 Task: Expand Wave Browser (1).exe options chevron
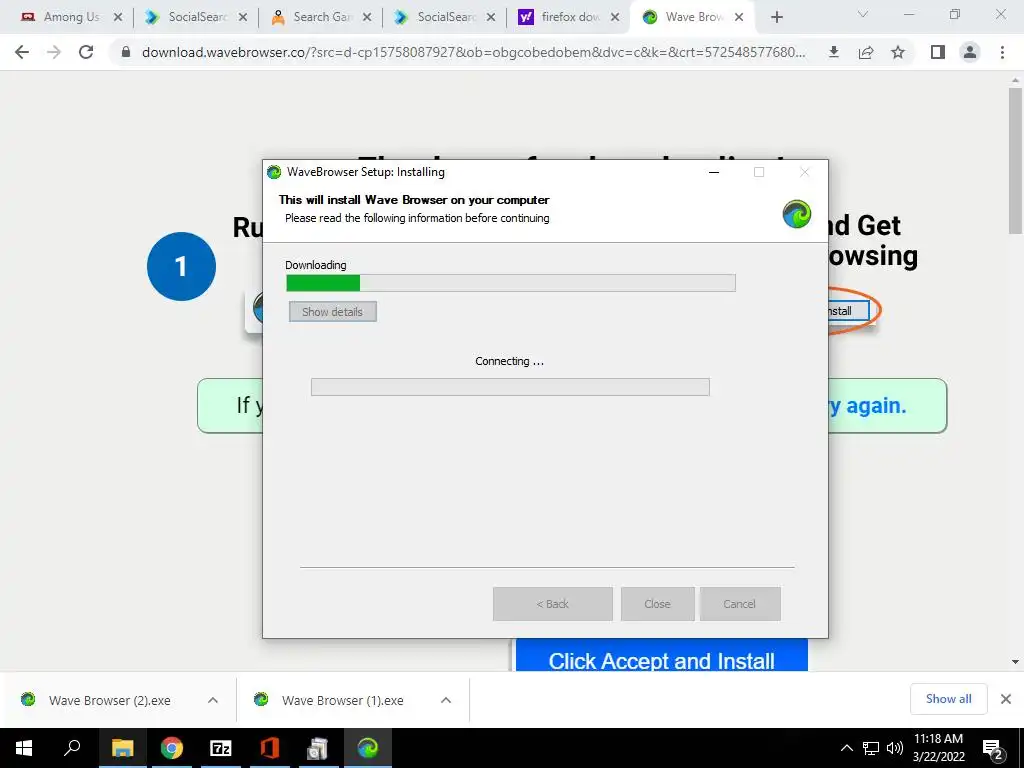click(x=446, y=700)
